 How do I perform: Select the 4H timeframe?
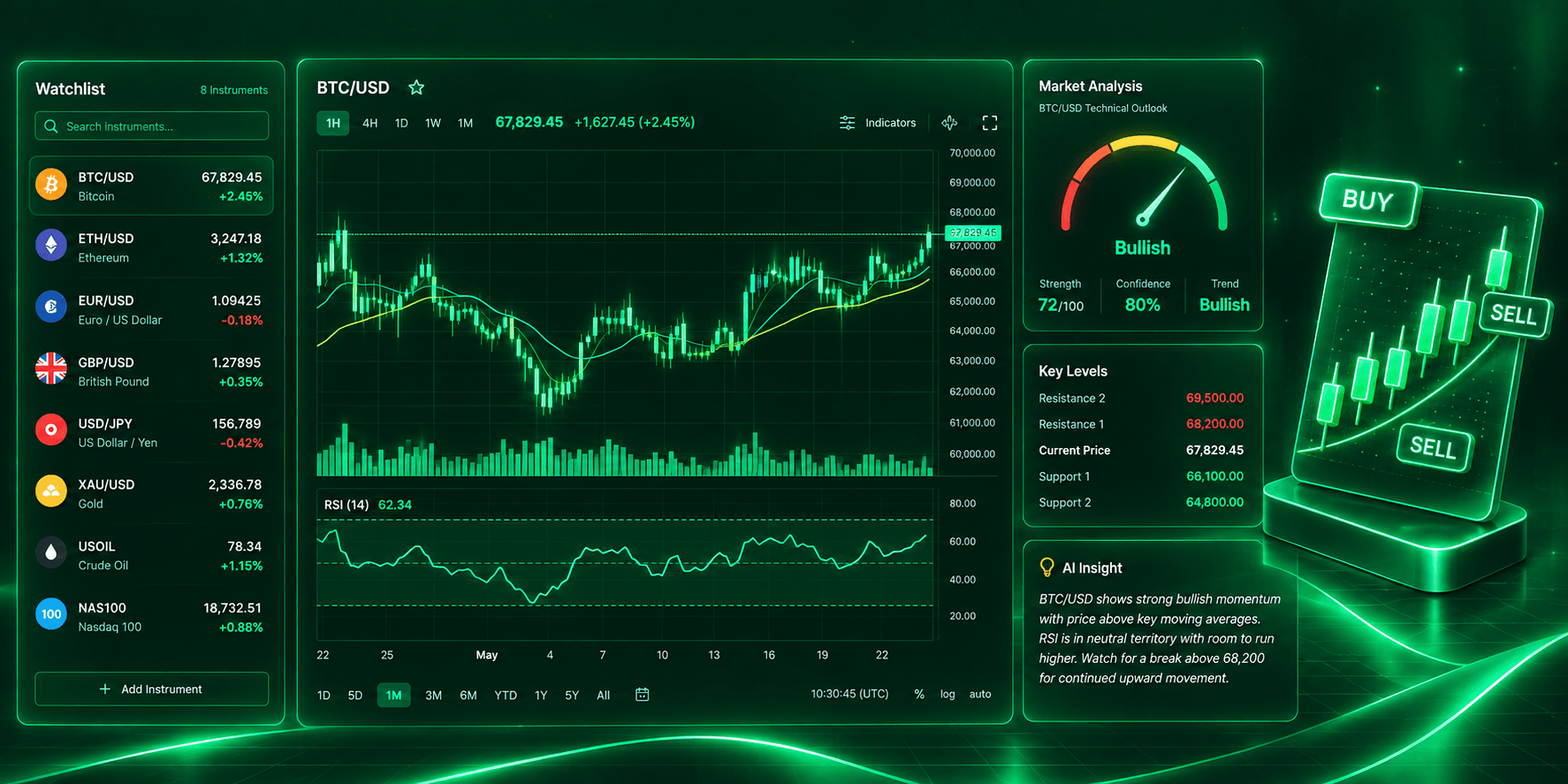pos(370,123)
